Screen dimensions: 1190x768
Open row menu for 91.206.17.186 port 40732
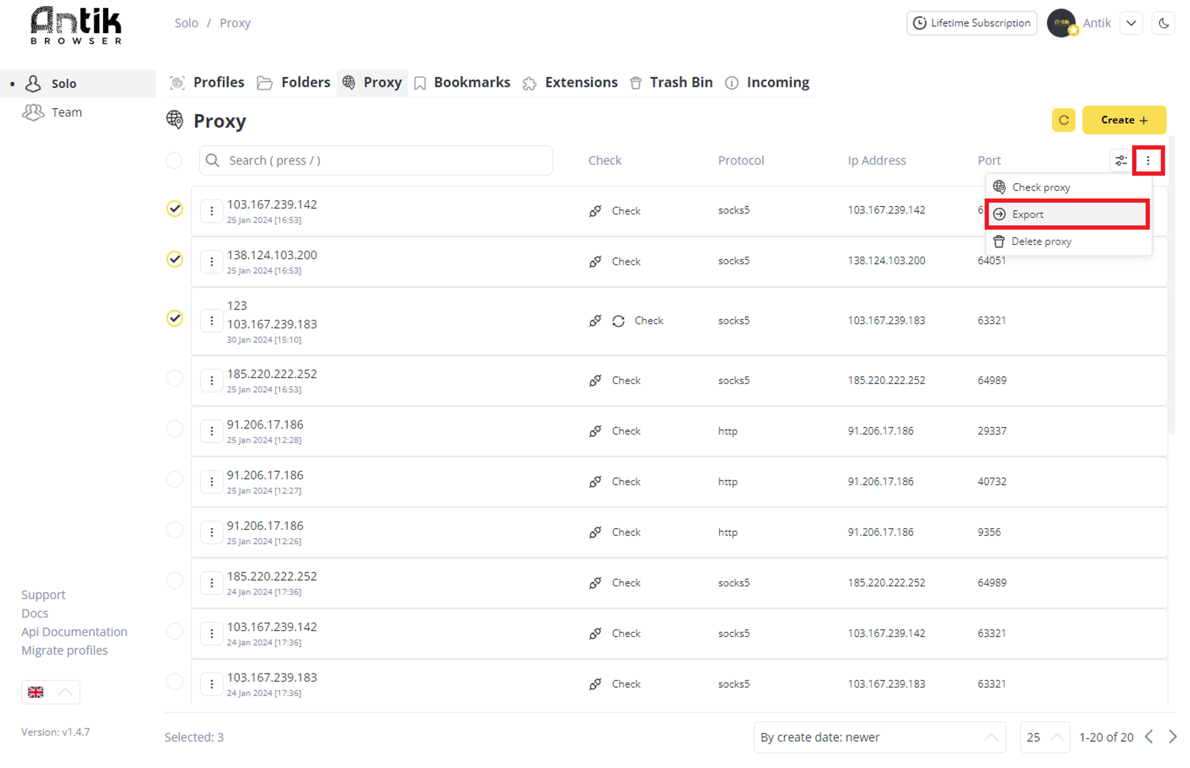[x=212, y=482]
